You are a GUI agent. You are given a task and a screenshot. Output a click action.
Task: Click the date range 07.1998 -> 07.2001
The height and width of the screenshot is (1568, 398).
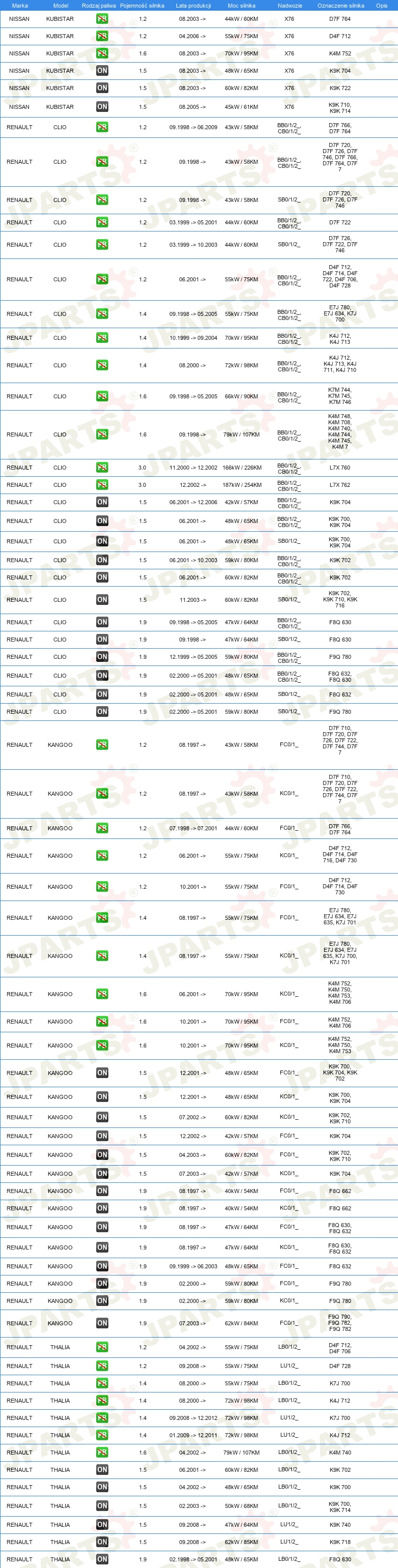[193, 829]
